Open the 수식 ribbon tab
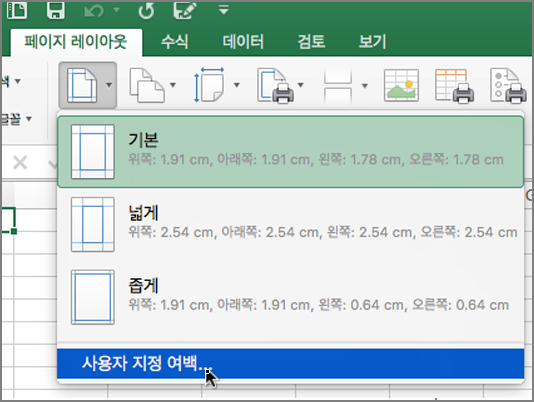This screenshot has width=534, height=402. 174,42
